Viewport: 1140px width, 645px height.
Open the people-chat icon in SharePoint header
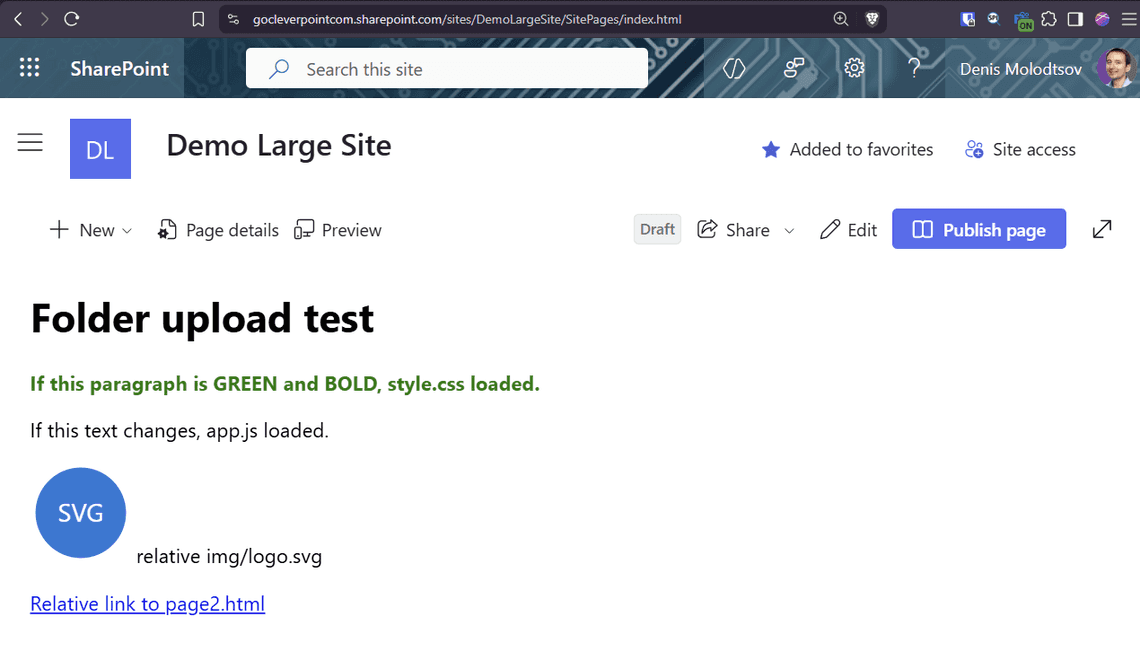point(794,68)
